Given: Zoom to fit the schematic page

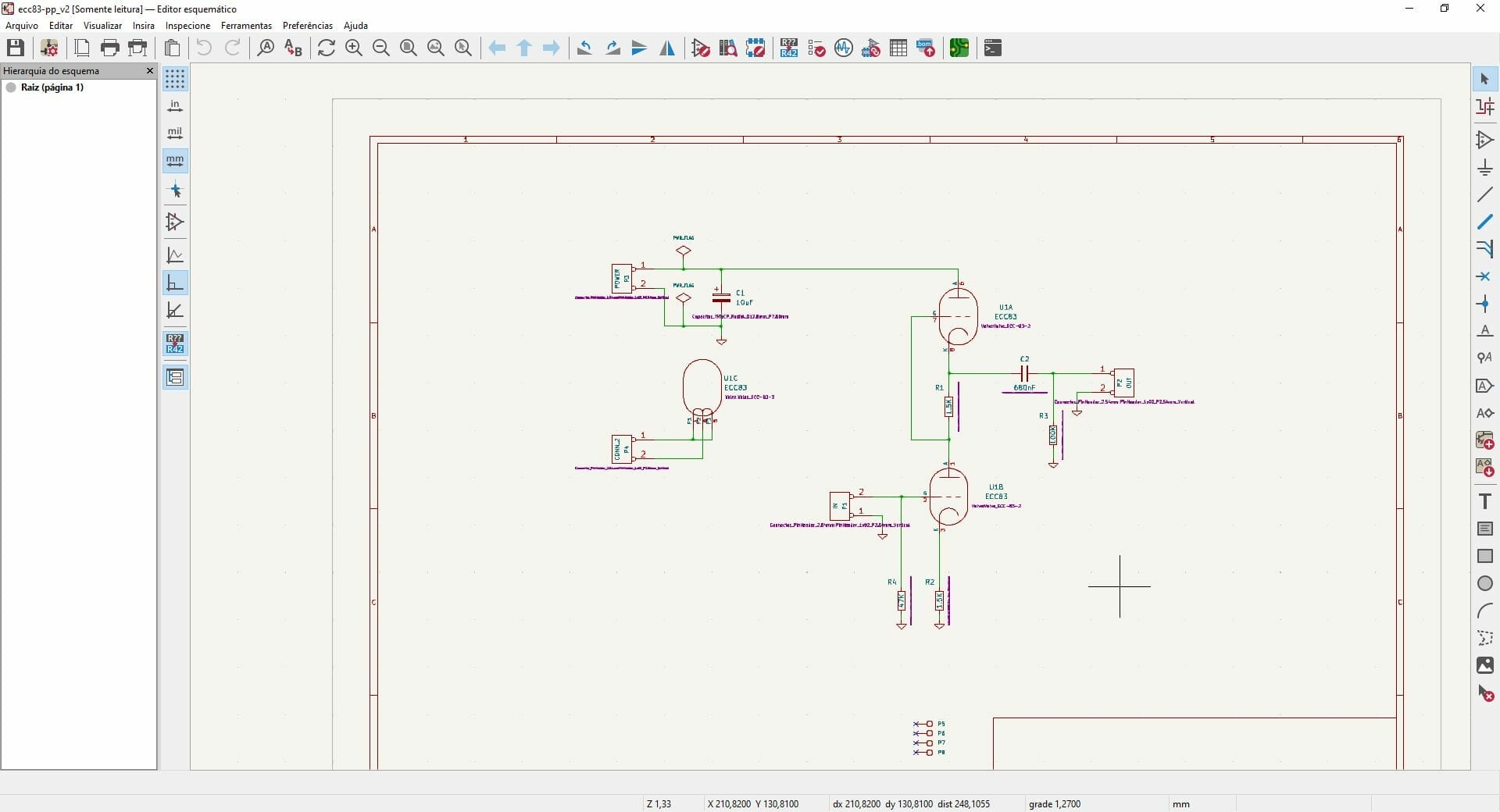Looking at the screenshot, I should coord(409,48).
